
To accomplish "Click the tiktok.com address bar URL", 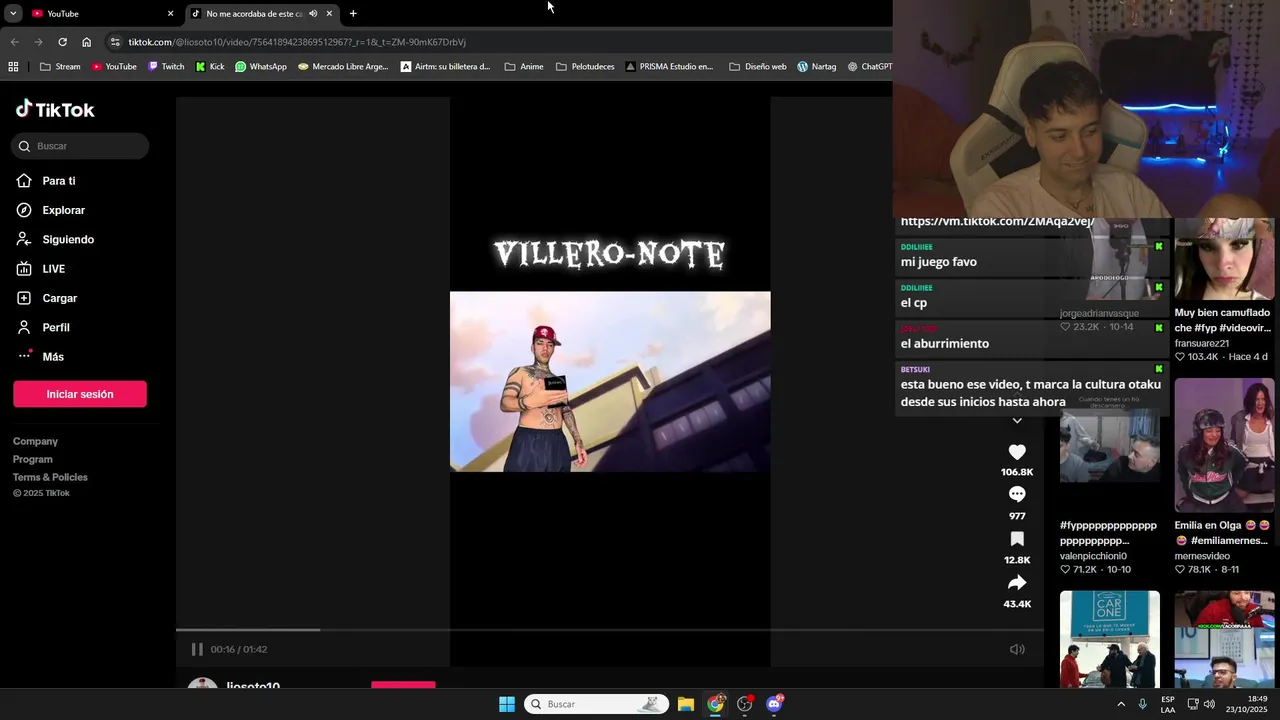I will tap(297, 42).
